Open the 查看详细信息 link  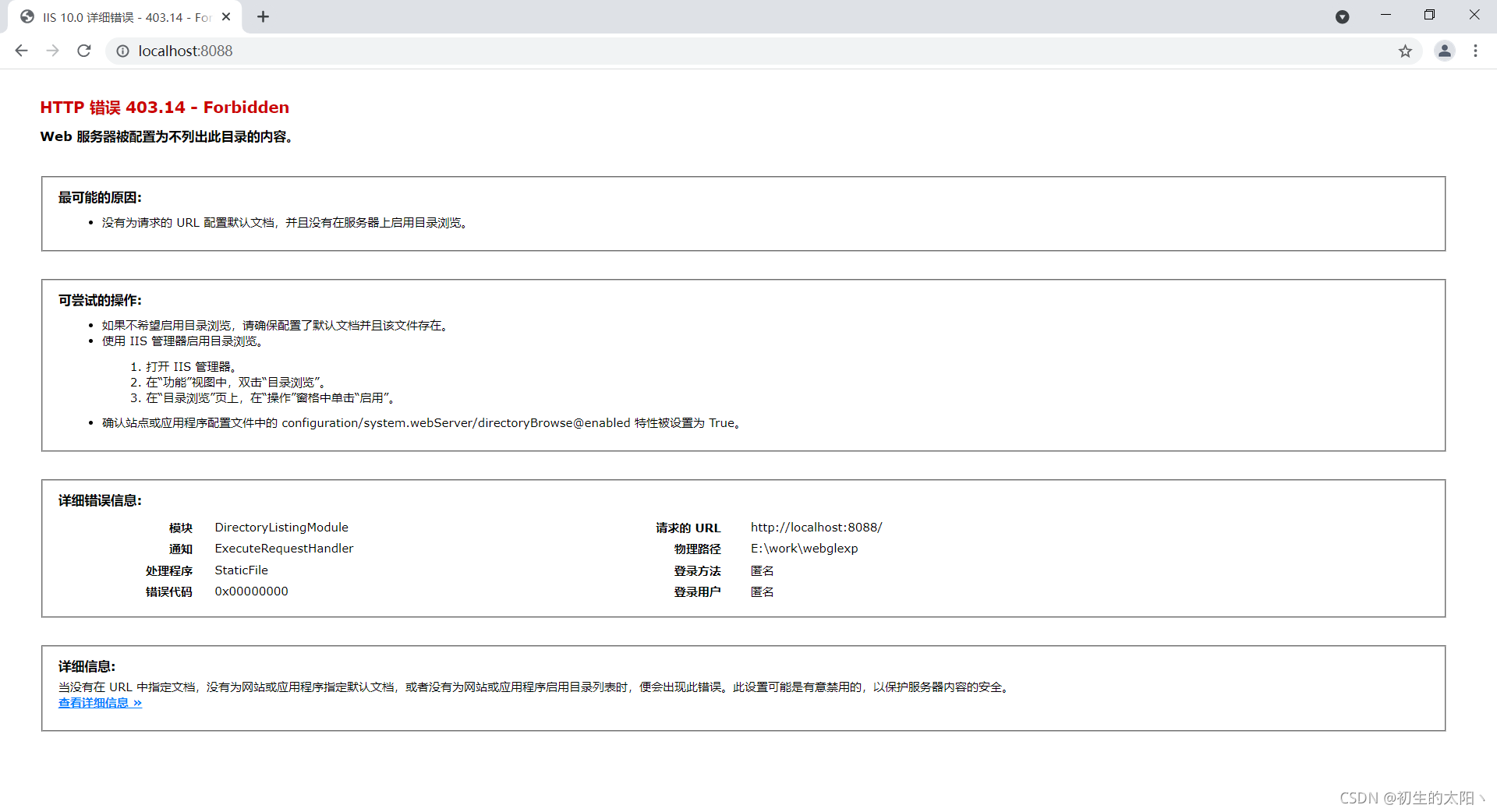[100, 703]
